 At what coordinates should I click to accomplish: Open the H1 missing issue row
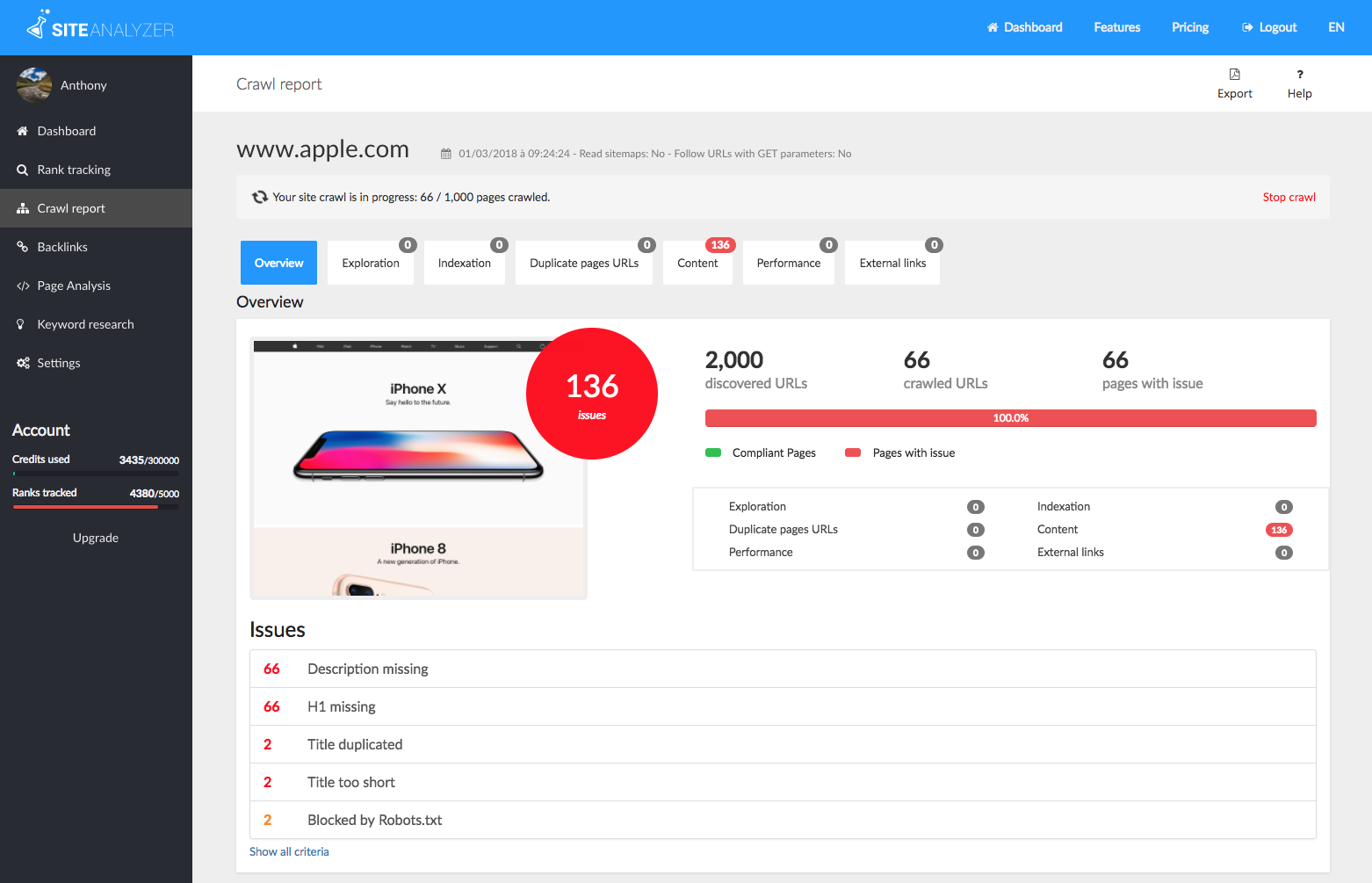(x=783, y=706)
